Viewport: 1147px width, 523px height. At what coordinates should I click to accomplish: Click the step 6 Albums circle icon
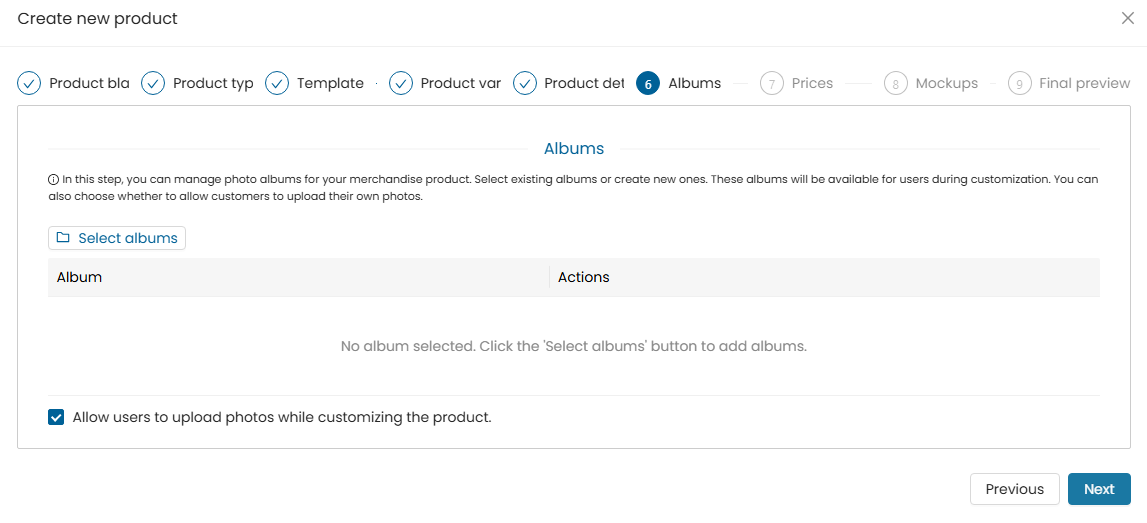click(x=648, y=83)
